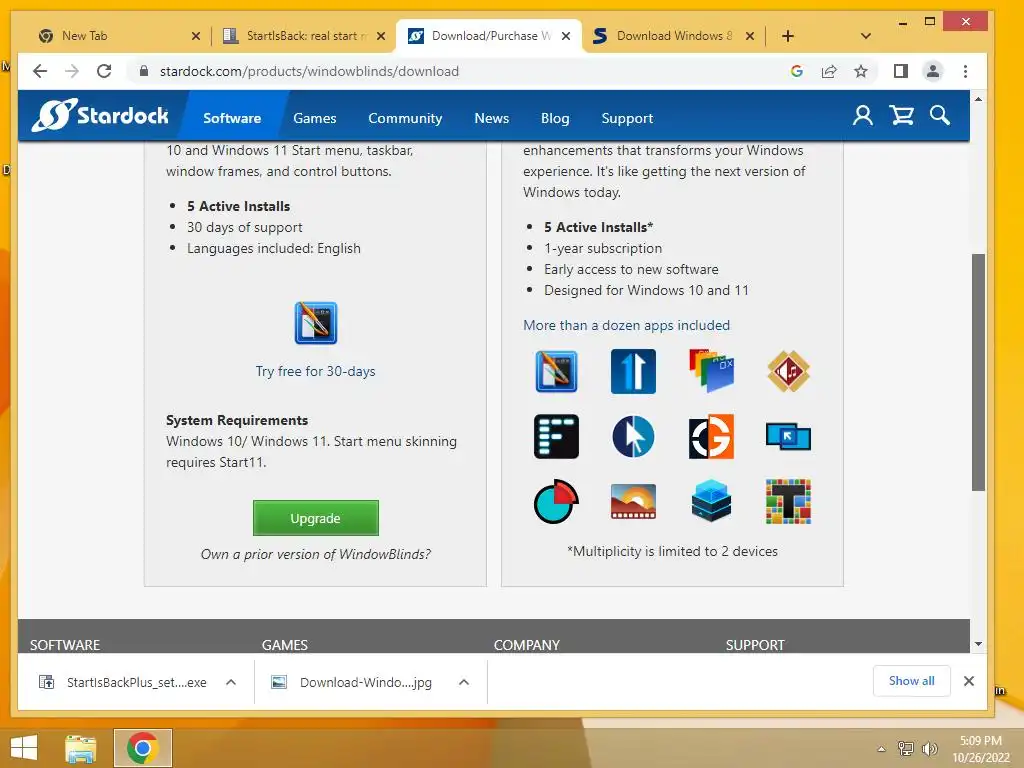Click the green Upgrade button
1024x768 pixels.
coord(315,518)
